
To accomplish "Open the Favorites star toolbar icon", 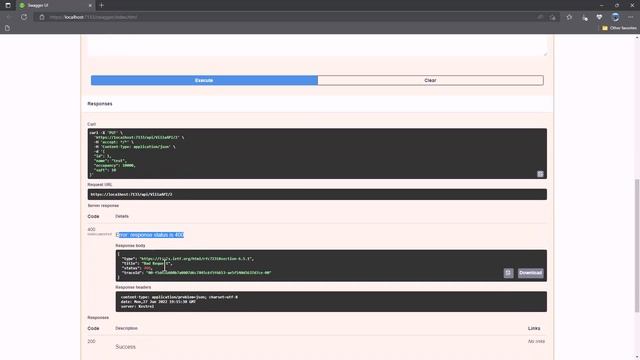I will coord(569,17).
